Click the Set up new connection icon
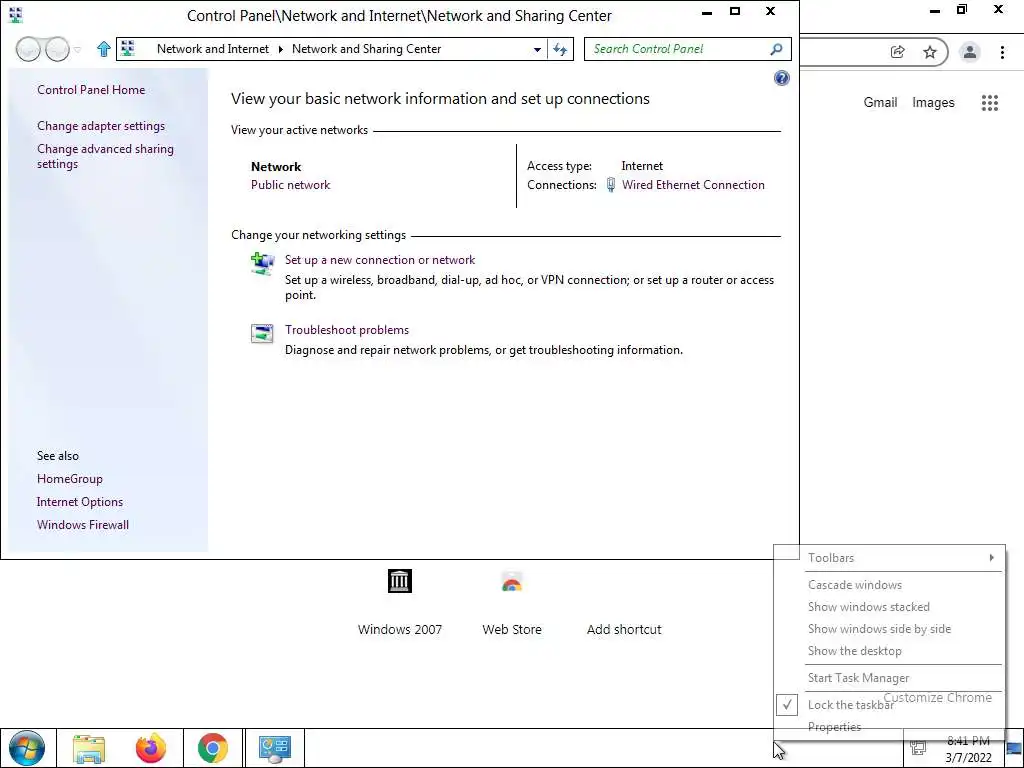Screen dimensions: 1024x768 pyautogui.click(x=263, y=264)
